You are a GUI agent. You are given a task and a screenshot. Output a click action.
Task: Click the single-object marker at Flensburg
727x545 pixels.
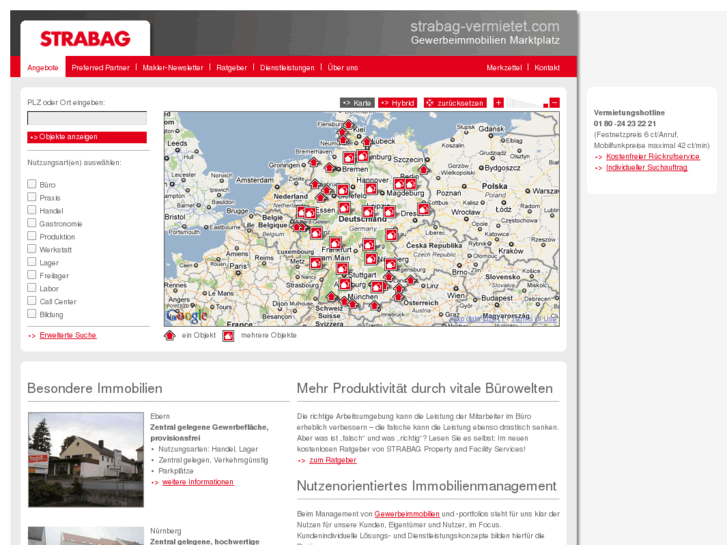348,124
